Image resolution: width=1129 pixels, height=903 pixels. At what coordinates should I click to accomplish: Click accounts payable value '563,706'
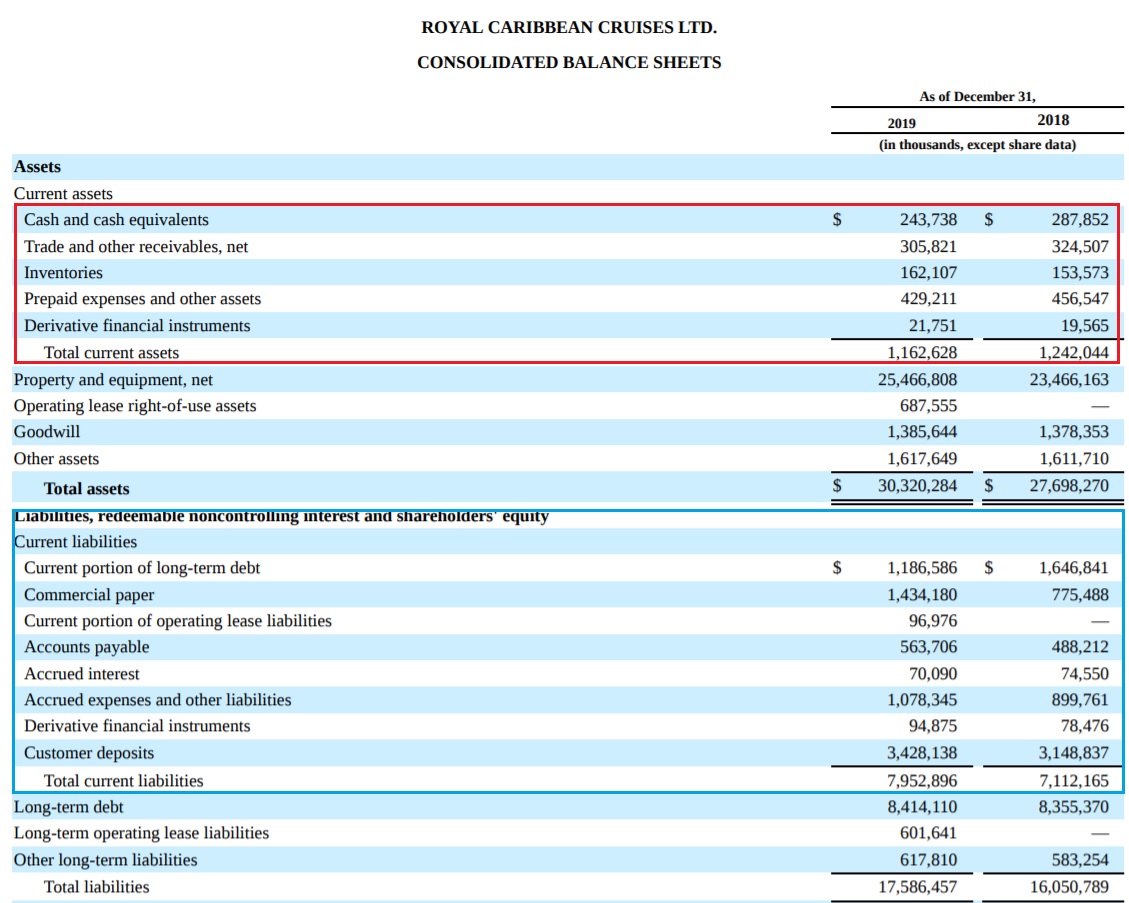(928, 647)
